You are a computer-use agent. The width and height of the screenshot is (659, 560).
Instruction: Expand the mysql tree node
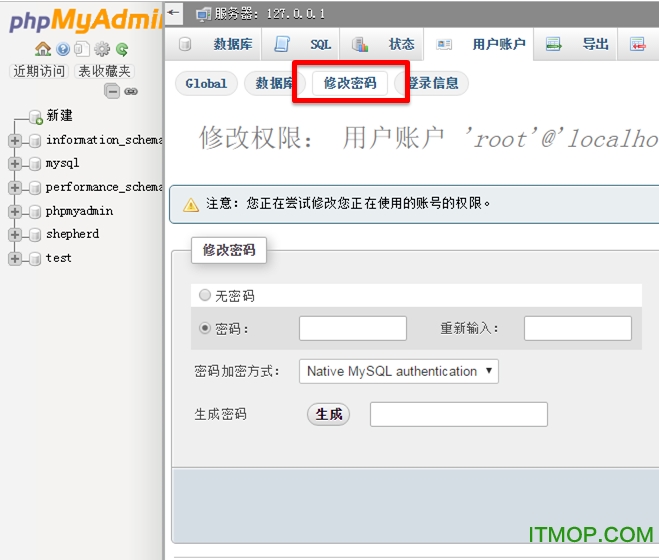tap(15, 164)
